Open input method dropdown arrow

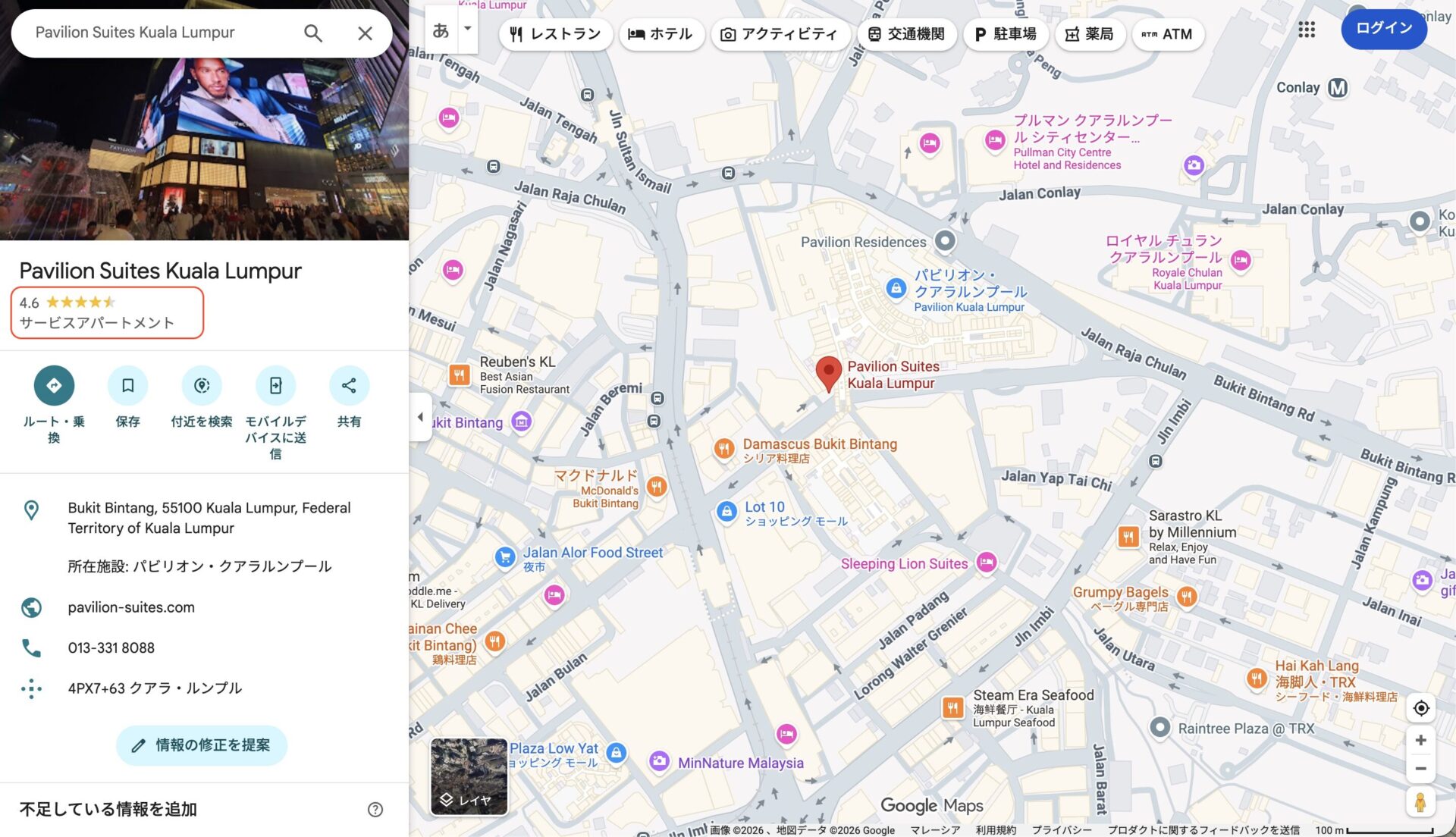468,29
